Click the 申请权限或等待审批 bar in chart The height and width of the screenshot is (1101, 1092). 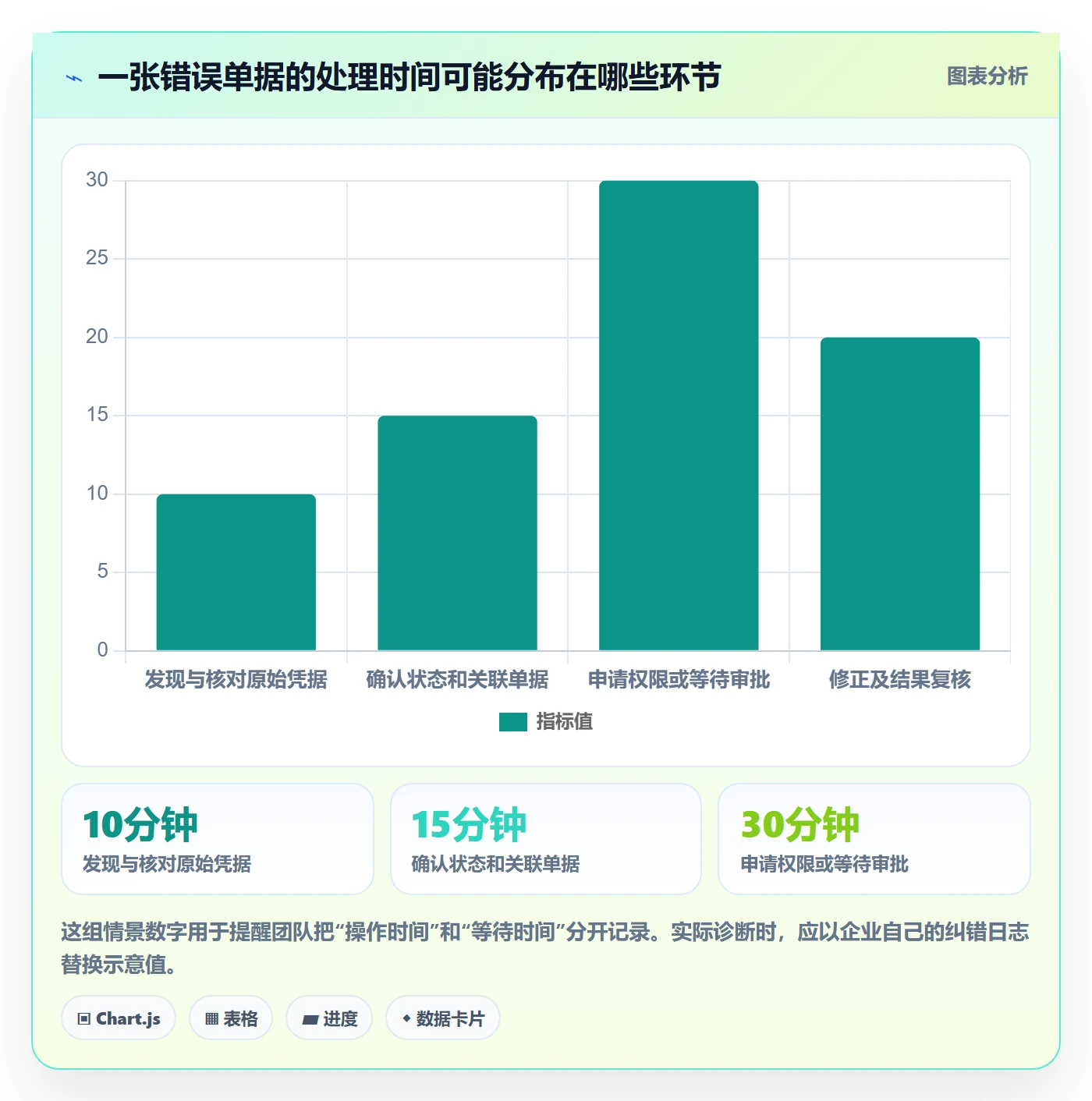(x=679, y=415)
